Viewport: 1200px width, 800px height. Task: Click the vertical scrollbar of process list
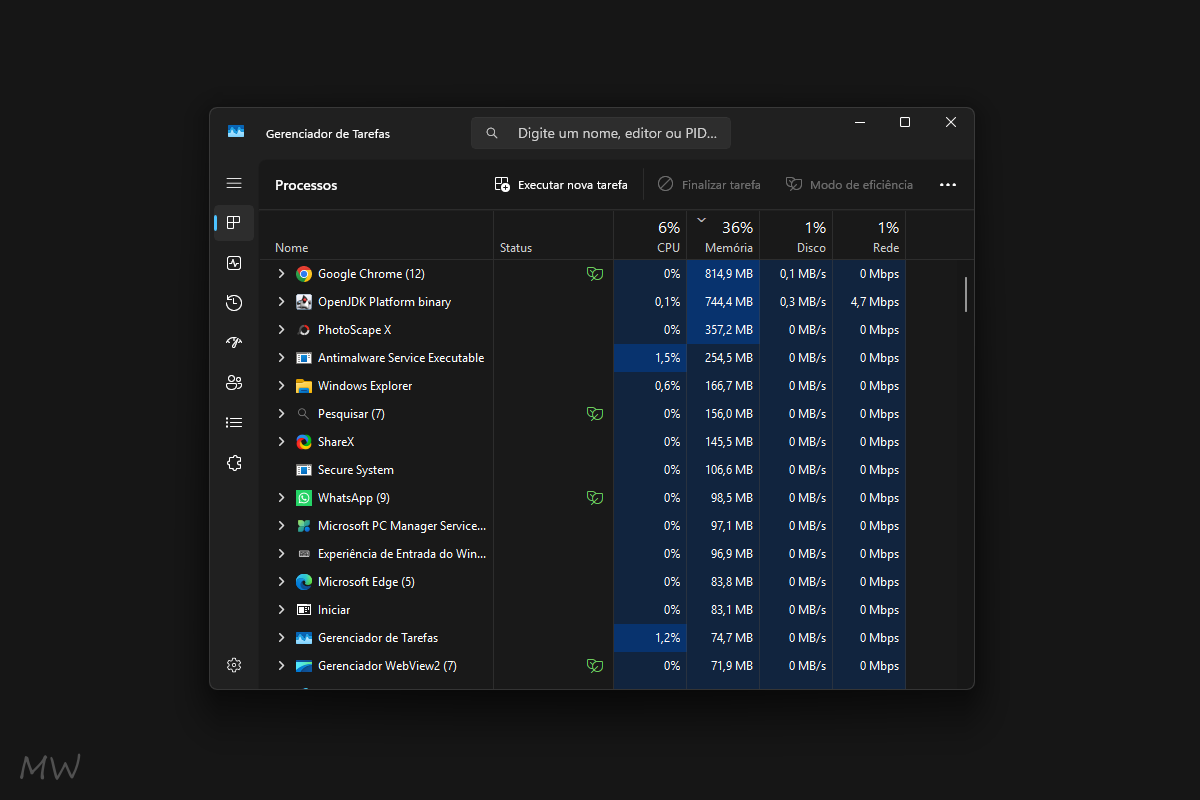pyautogui.click(x=966, y=295)
